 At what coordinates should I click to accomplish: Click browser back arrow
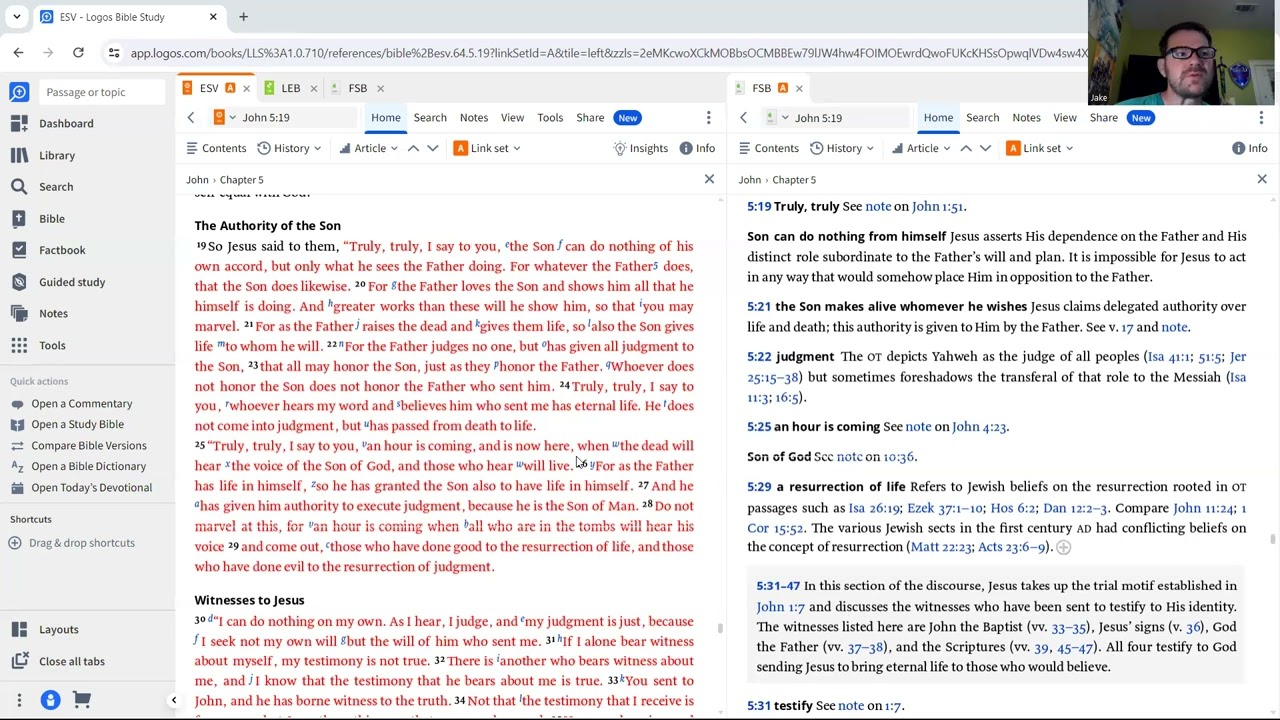18,53
